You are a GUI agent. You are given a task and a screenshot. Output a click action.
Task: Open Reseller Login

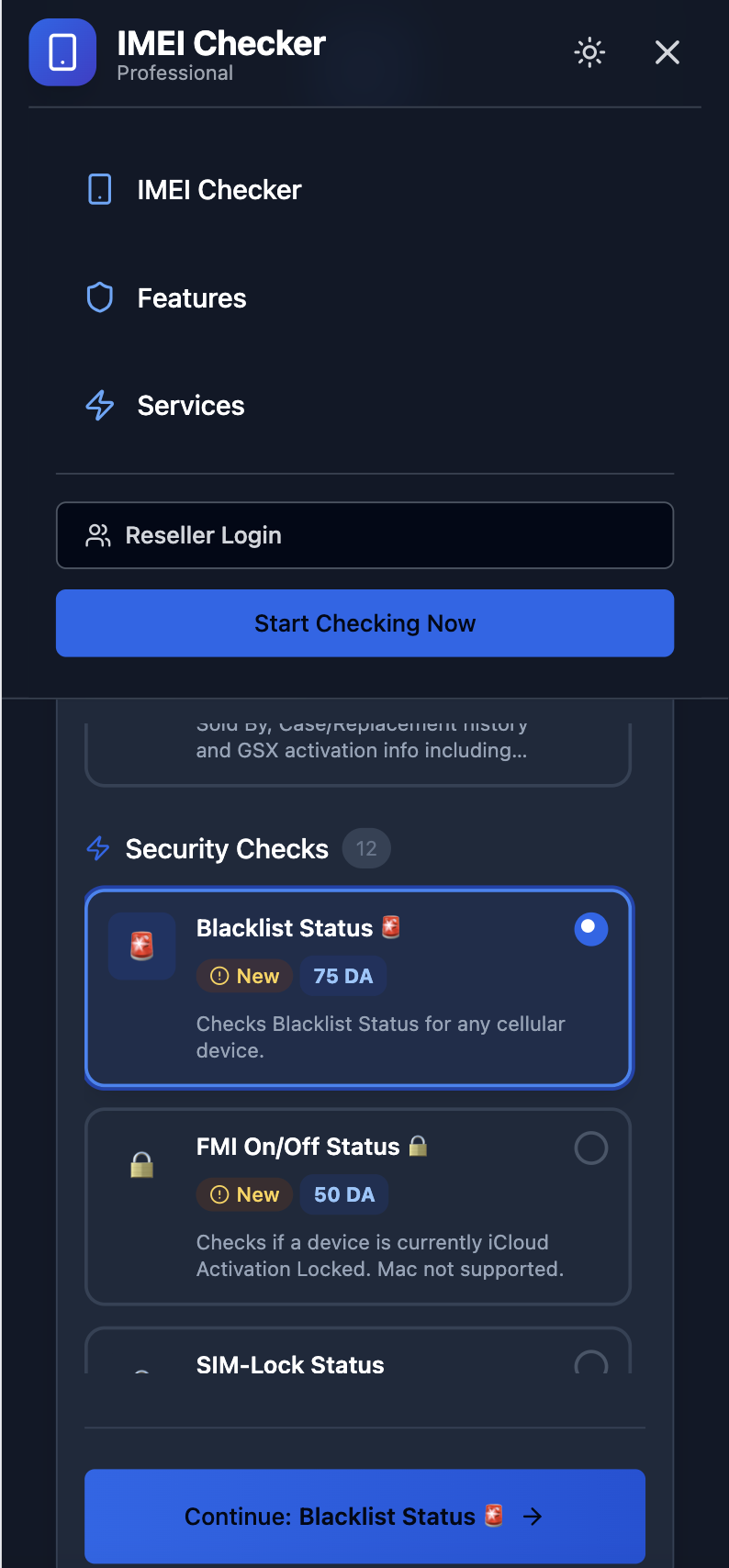[364, 535]
